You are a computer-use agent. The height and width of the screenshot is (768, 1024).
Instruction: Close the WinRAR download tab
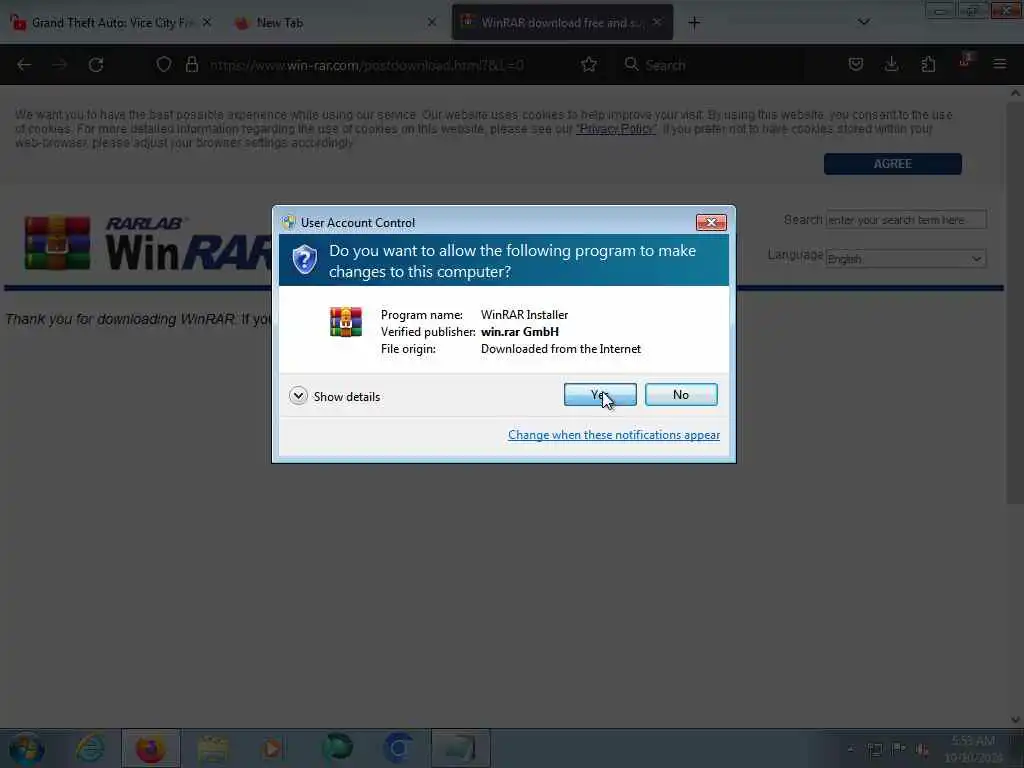(x=657, y=22)
